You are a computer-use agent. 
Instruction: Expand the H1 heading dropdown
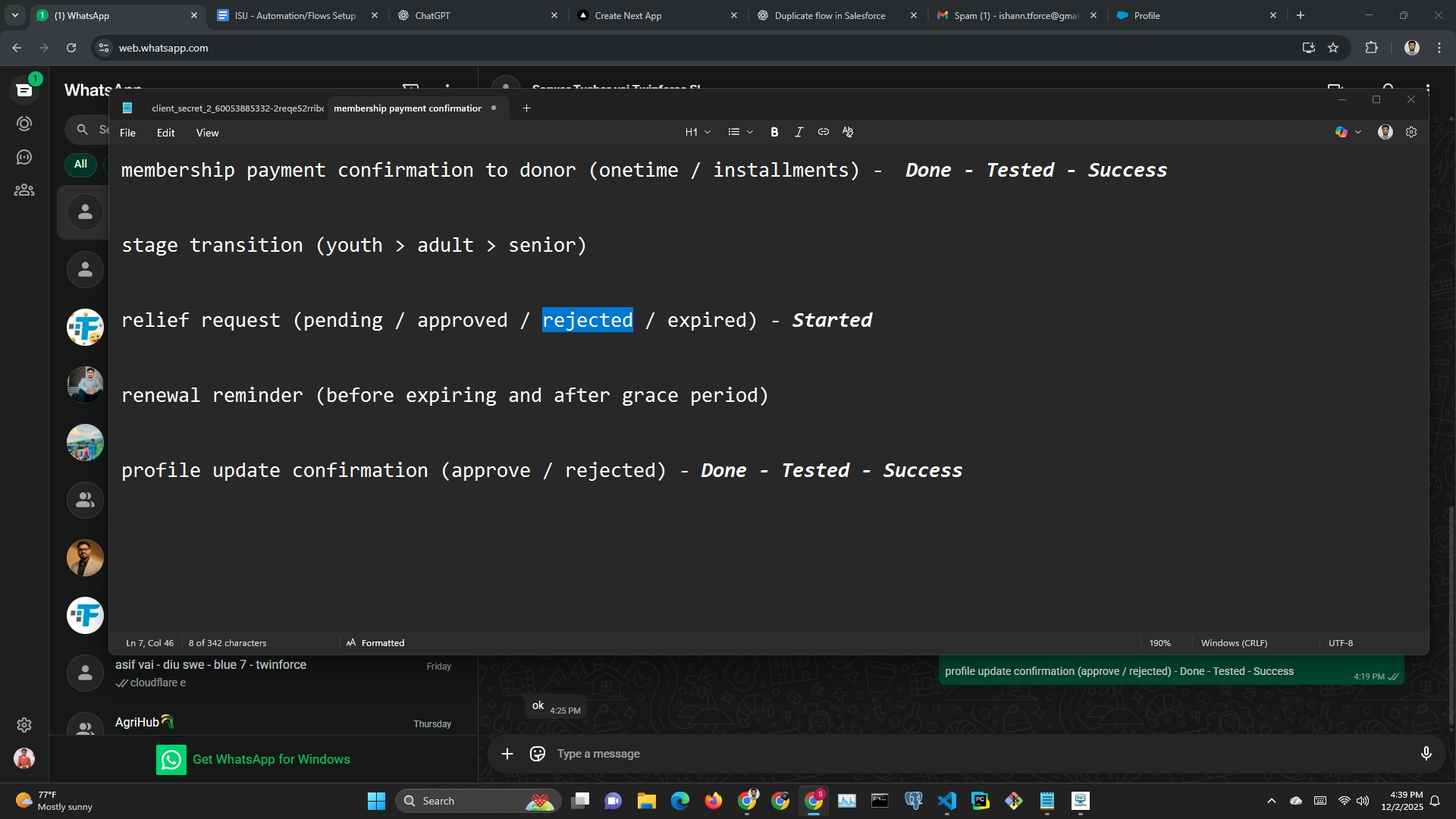coord(698,132)
